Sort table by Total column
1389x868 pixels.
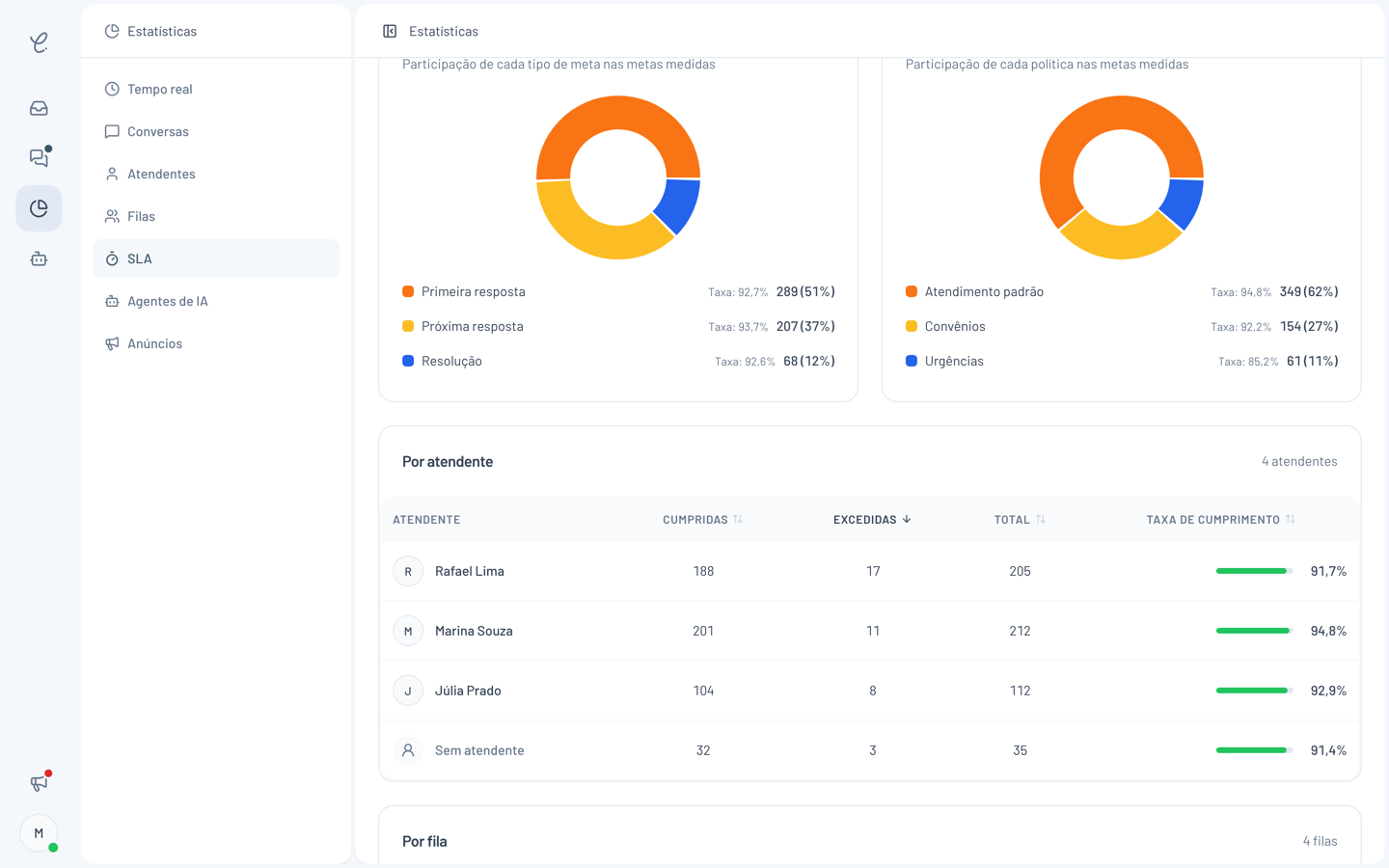pos(1020,519)
